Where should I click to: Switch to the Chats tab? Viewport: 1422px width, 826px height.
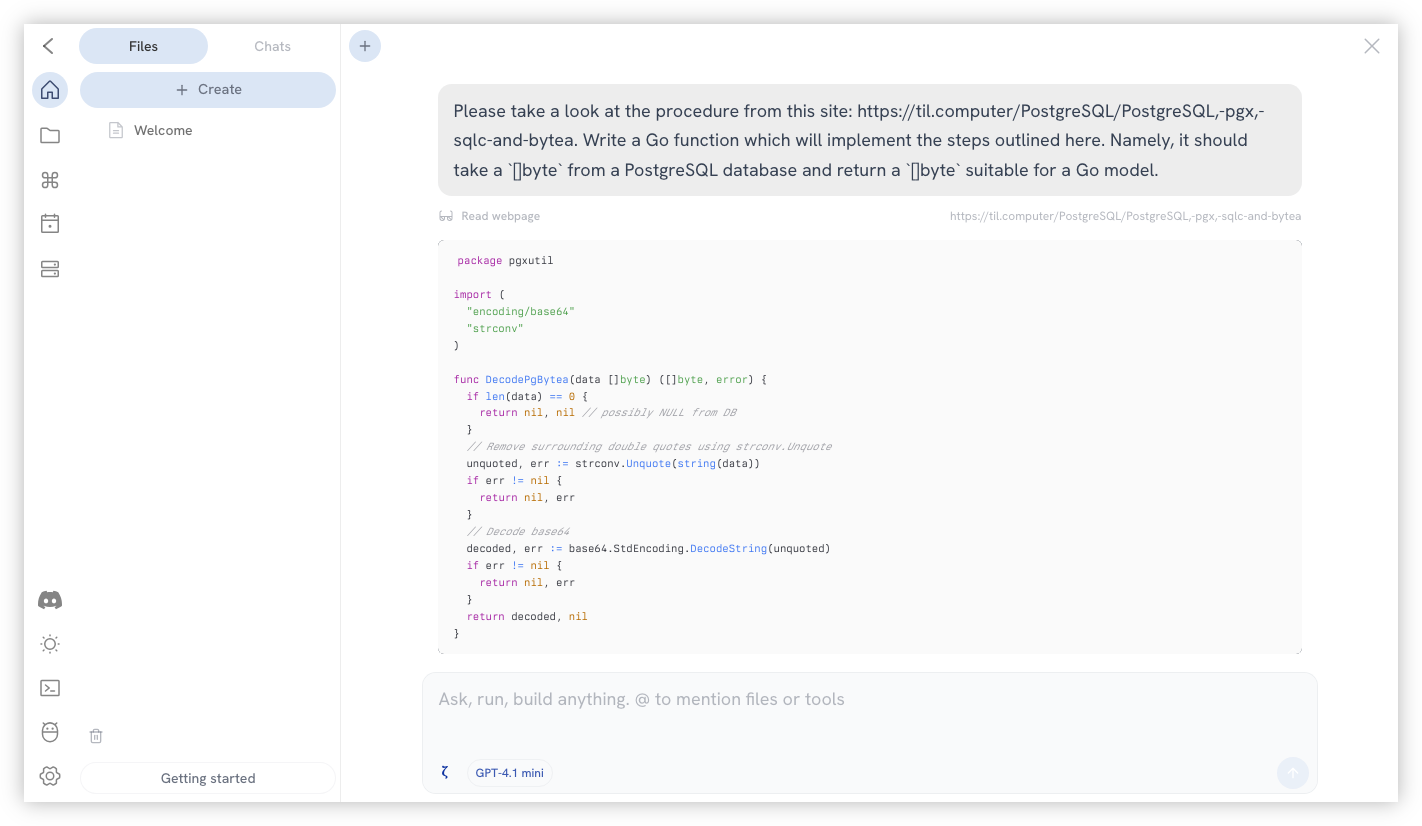(x=272, y=46)
